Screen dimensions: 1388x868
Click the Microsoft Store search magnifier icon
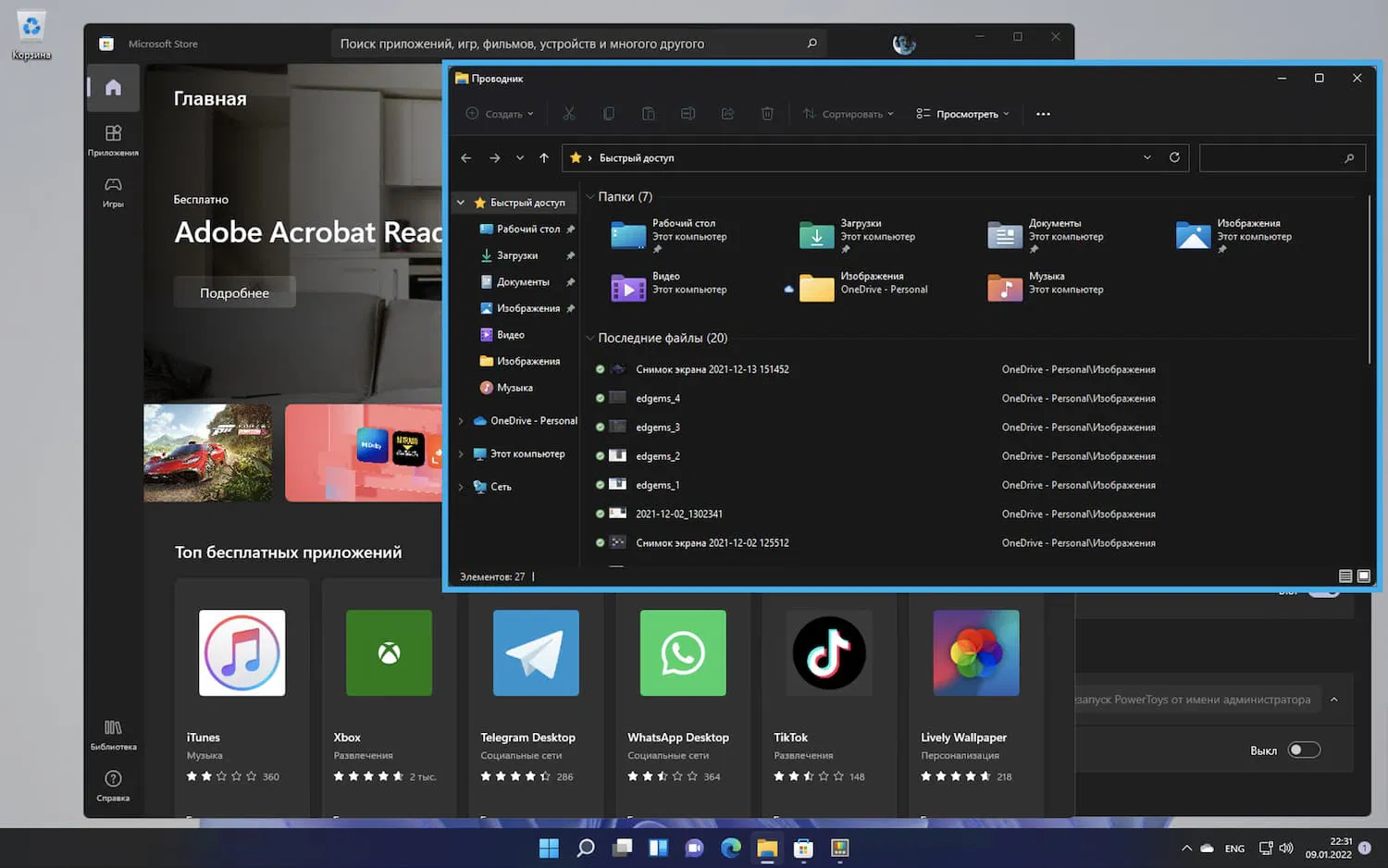coord(812,43)
